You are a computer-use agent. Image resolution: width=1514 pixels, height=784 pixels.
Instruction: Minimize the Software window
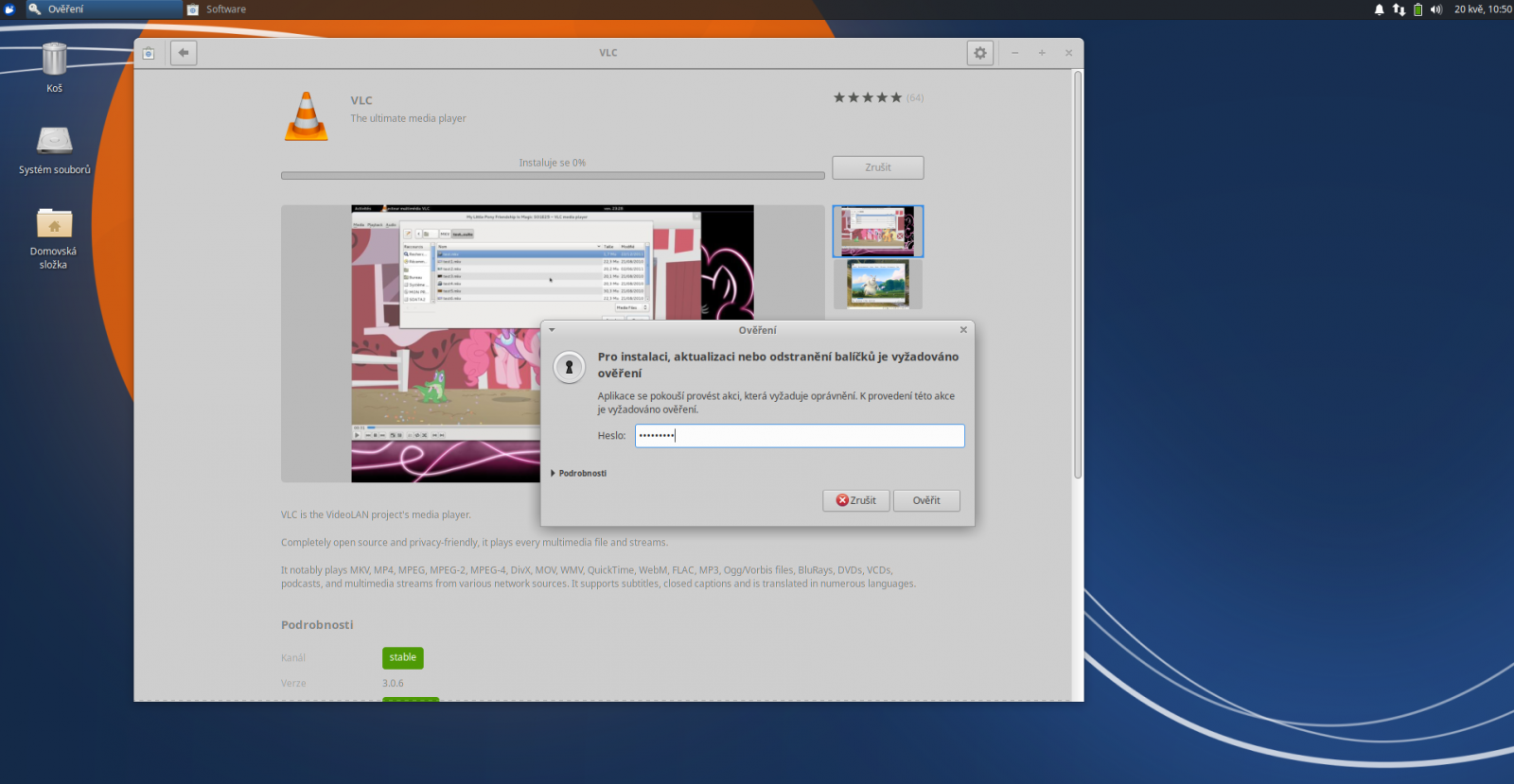pos(1015,53)
